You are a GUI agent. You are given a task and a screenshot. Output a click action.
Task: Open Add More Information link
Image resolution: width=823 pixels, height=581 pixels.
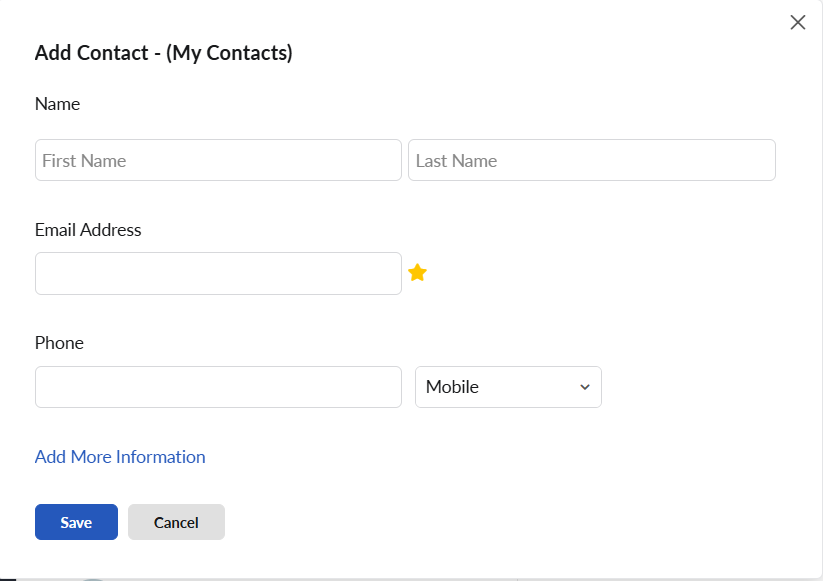click(x=120, y=457)
